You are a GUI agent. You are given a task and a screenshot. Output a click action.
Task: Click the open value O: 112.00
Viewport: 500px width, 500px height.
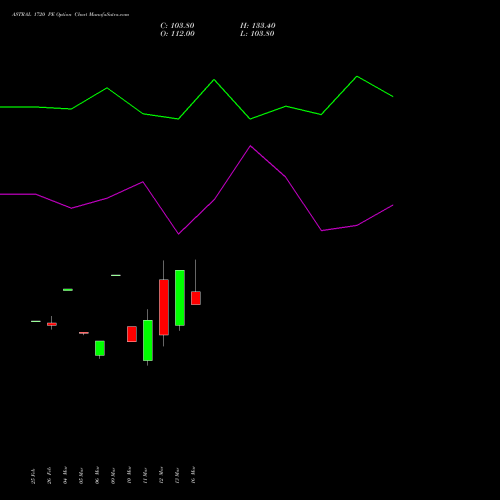(x=177, y=34)
